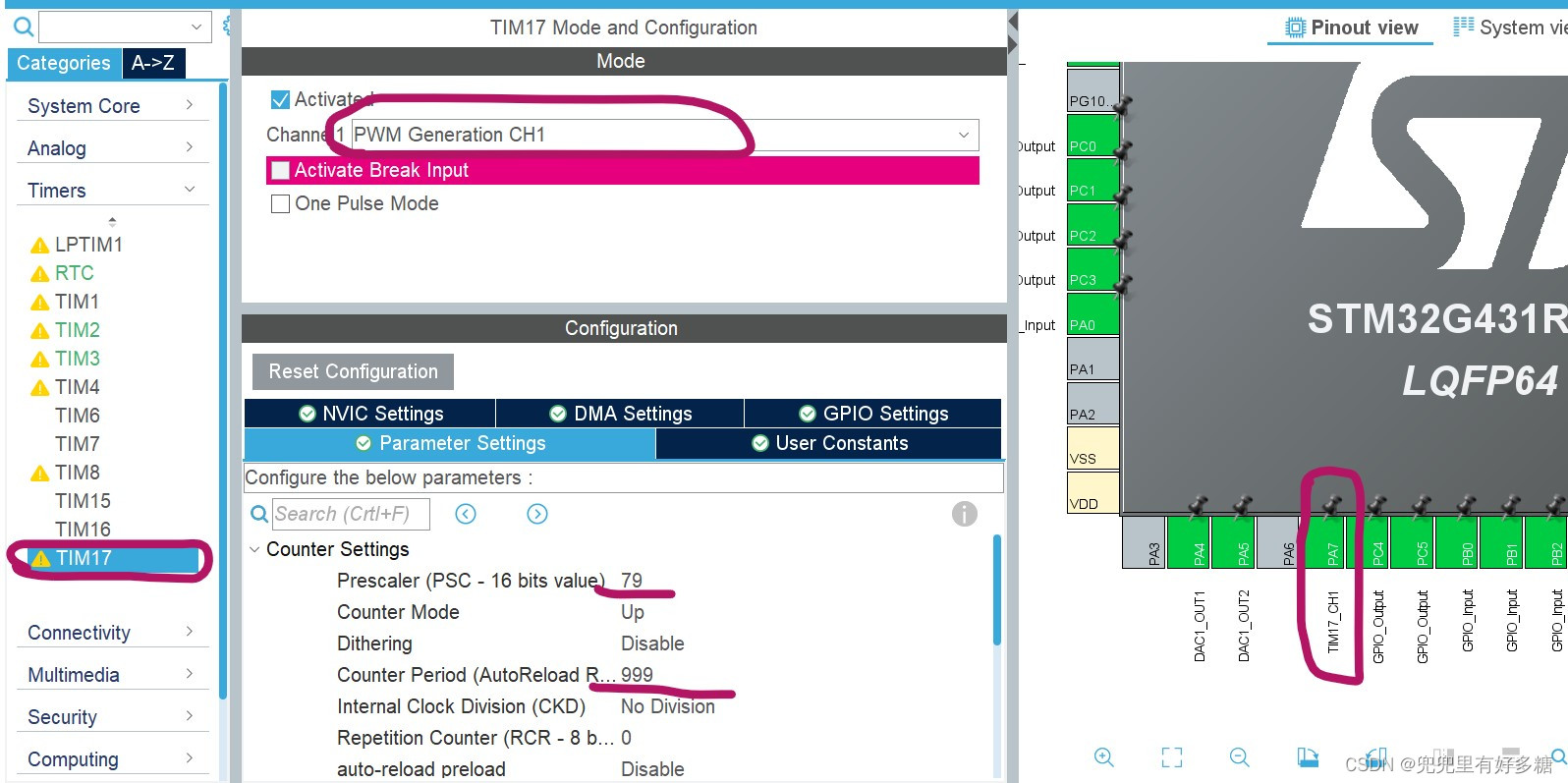Switch to the A->Z tab
This screenshot has width=1568, height=783.
coord(153,63)
